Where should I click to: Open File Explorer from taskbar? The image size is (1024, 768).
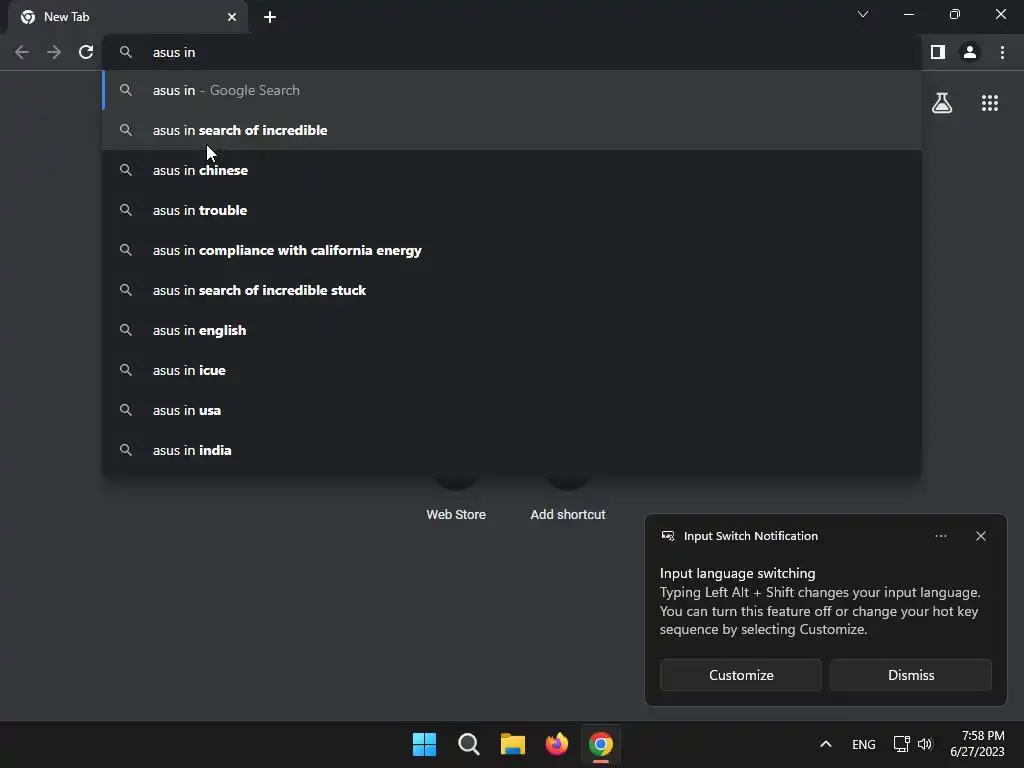click(513, 744)
